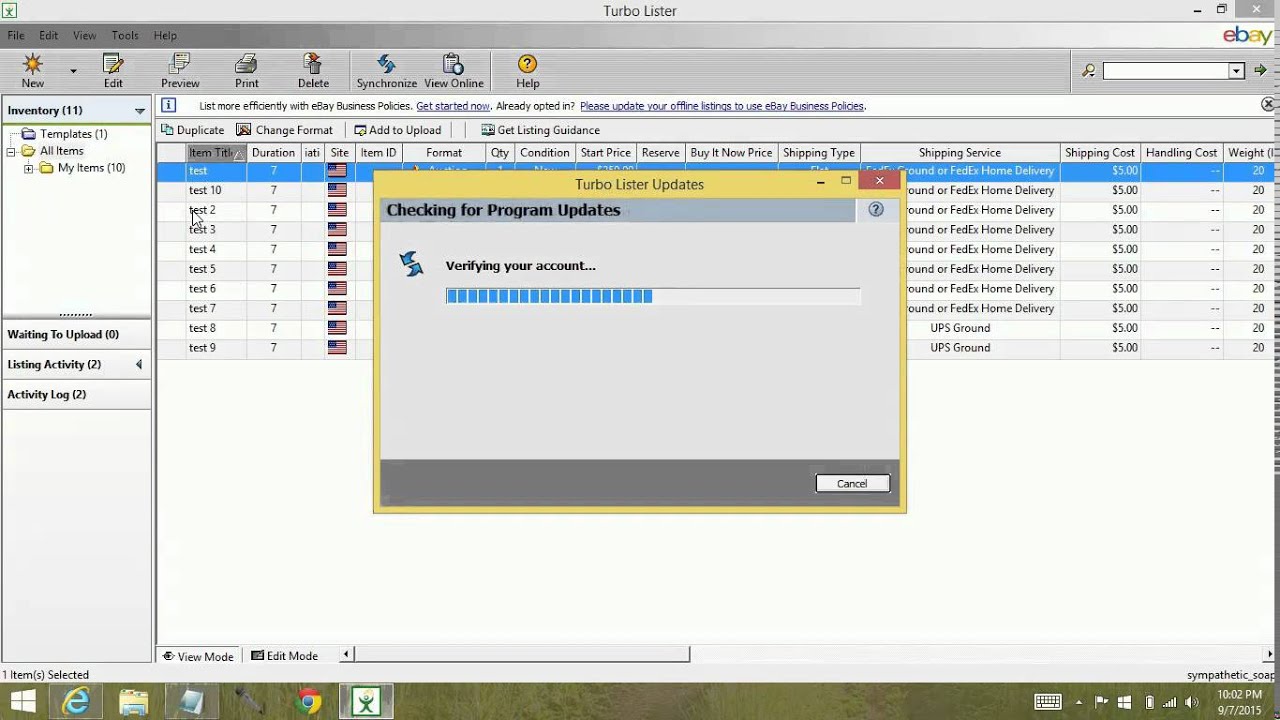1280x720 pixels.
Task: Click the Help toolbar icon
Action: (x=527, y=71)
